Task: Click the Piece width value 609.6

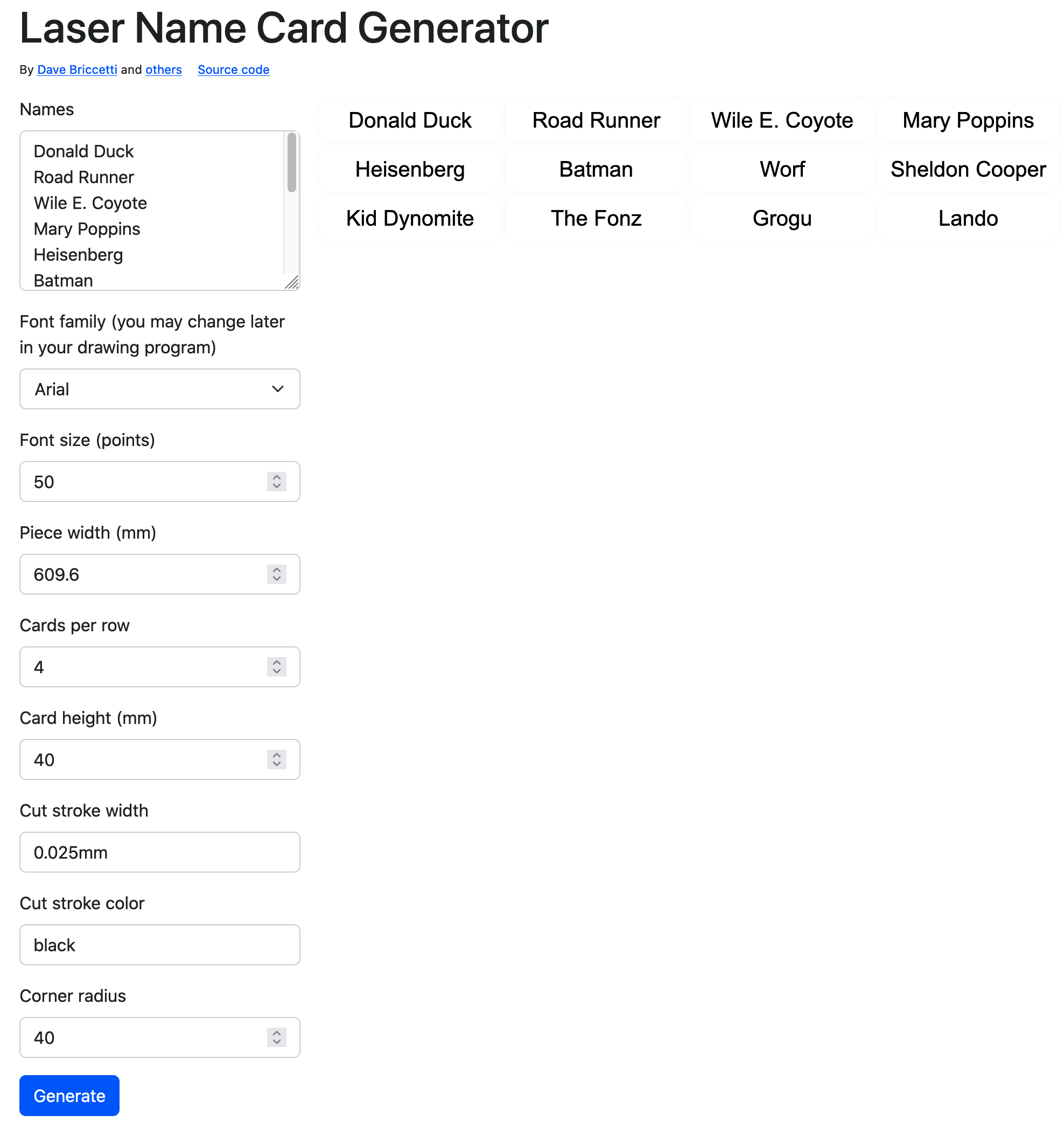Action: pyautogui.click(x=57, y=574)
